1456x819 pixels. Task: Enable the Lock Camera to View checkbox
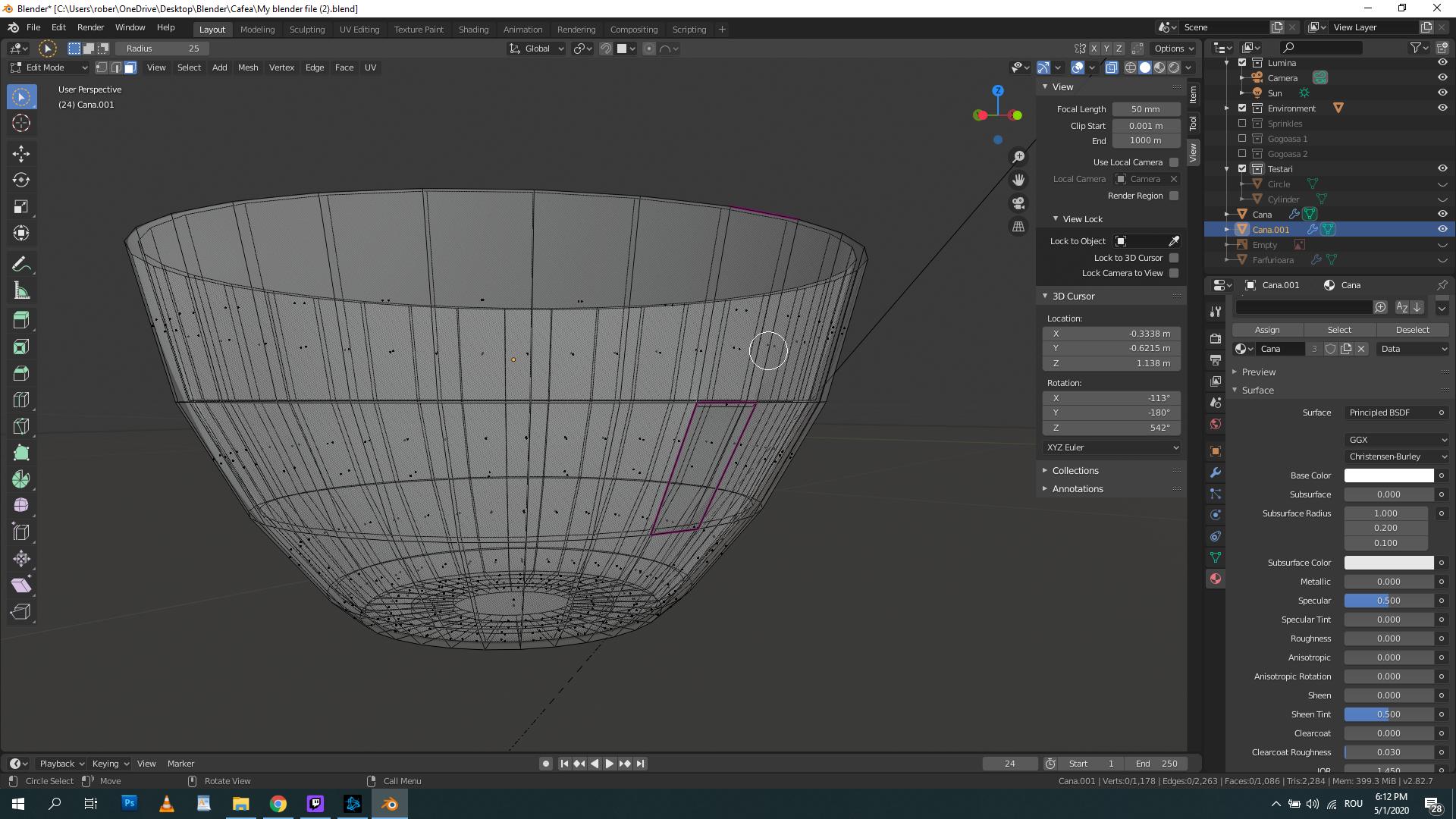[x=1174, y=273]
